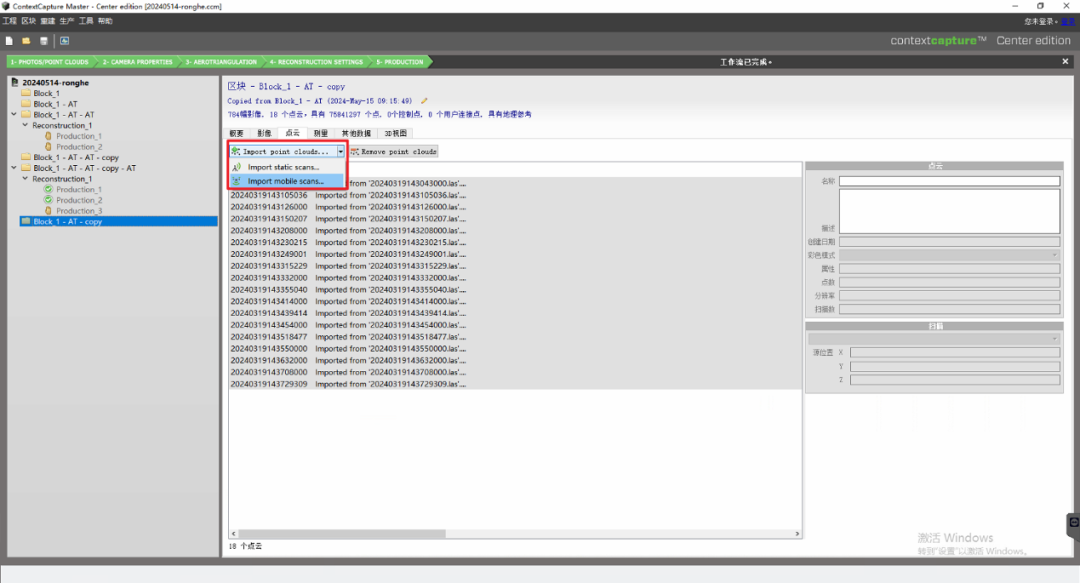Click the Save project toolbar icon
This screenshot has width=1080, height=583.
pyautogui.click(x=44, y=41)
